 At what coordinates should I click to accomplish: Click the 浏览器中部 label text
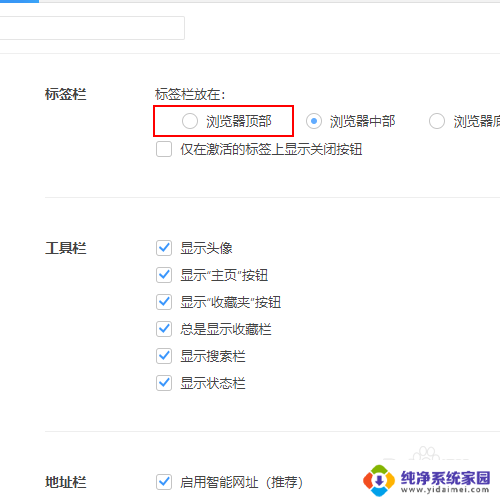click(x=362, y=121)
